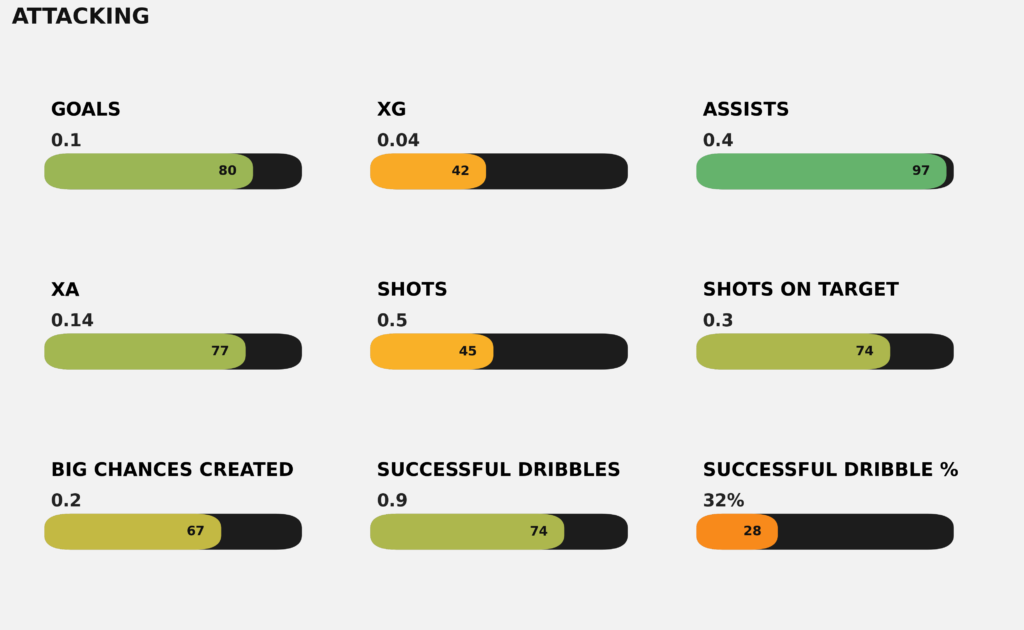Select the ASSISTS stat label
This screenshot has height=630, width=1024.
point(746,110)
